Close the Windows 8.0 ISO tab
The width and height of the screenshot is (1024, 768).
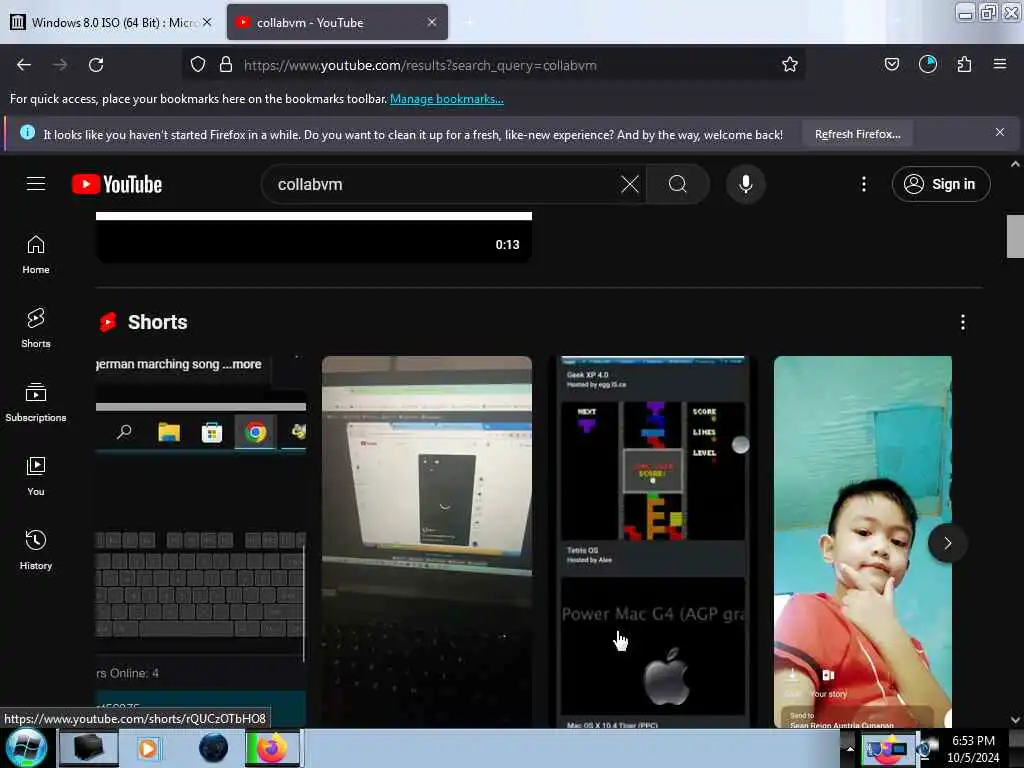tap(207, 22)
